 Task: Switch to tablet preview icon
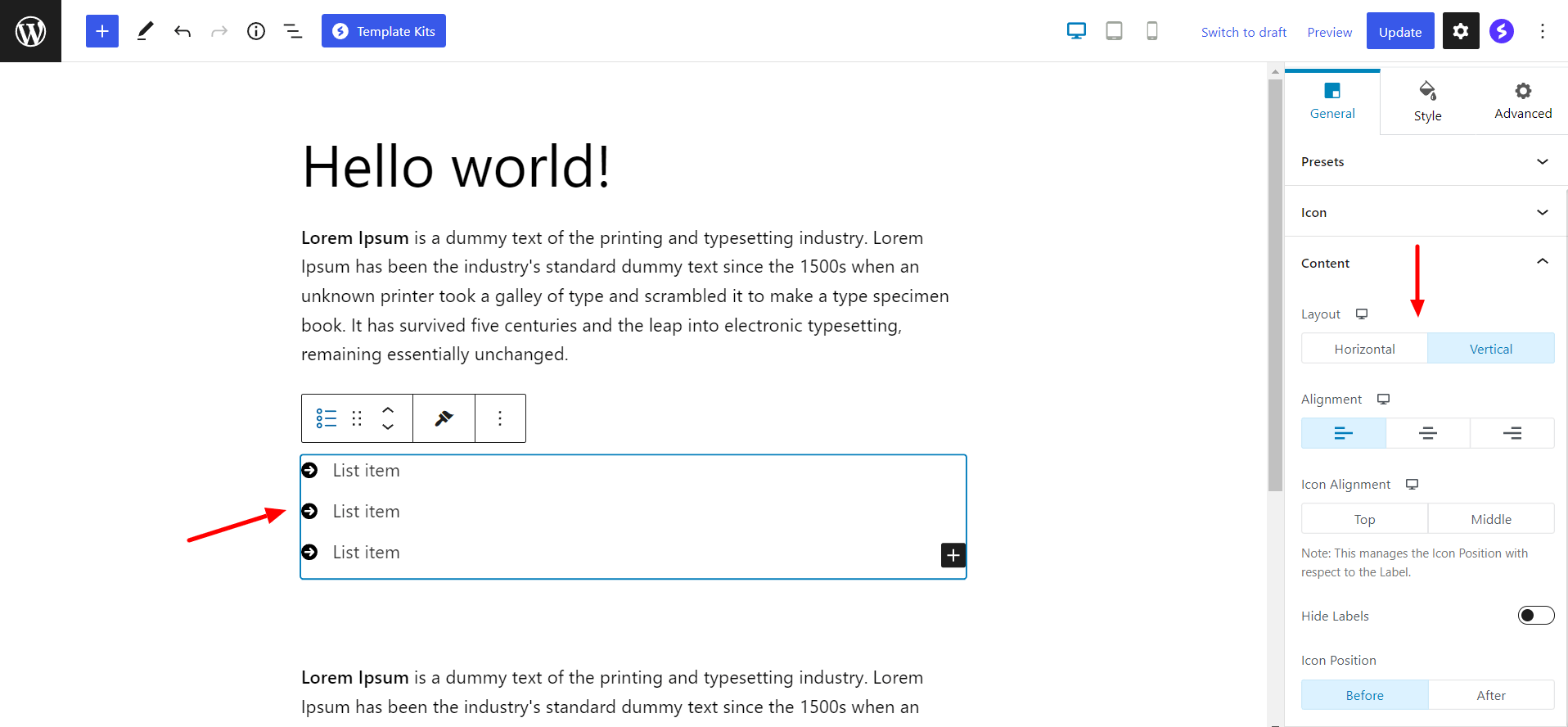coord(1114,31)
